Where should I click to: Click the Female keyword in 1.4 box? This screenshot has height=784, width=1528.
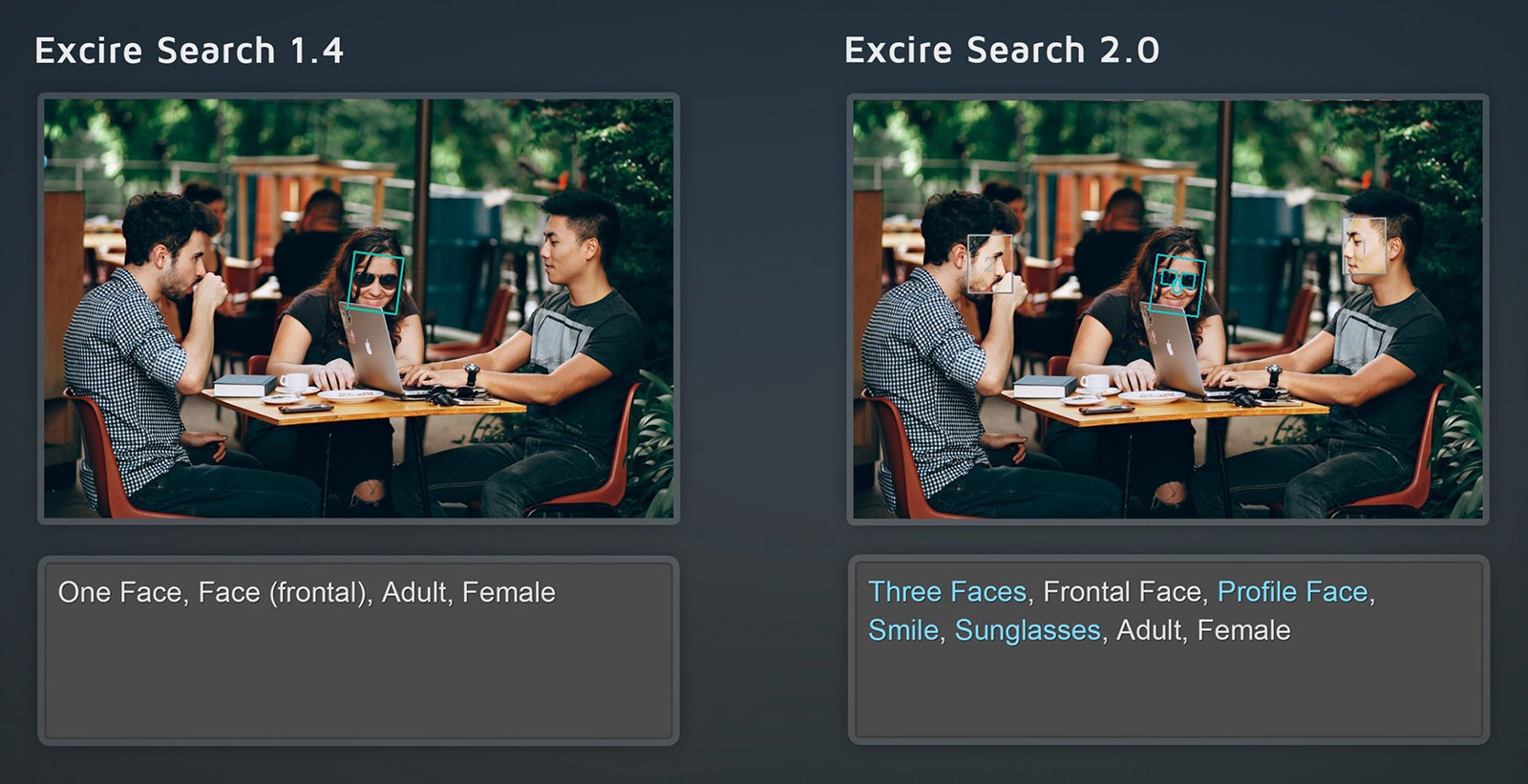[509, 593]
